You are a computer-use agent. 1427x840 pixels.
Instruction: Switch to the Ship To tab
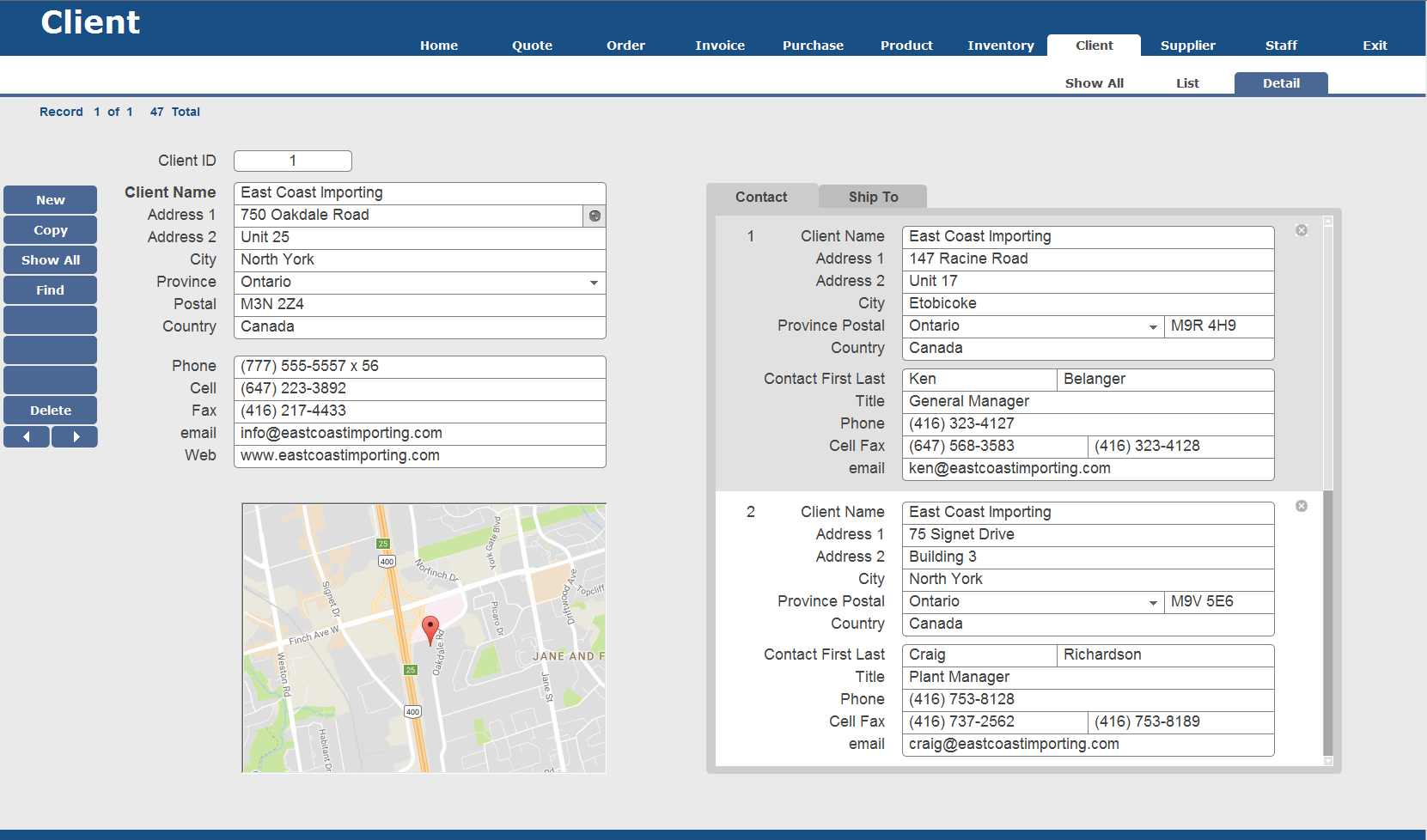[x=873, y=197]
